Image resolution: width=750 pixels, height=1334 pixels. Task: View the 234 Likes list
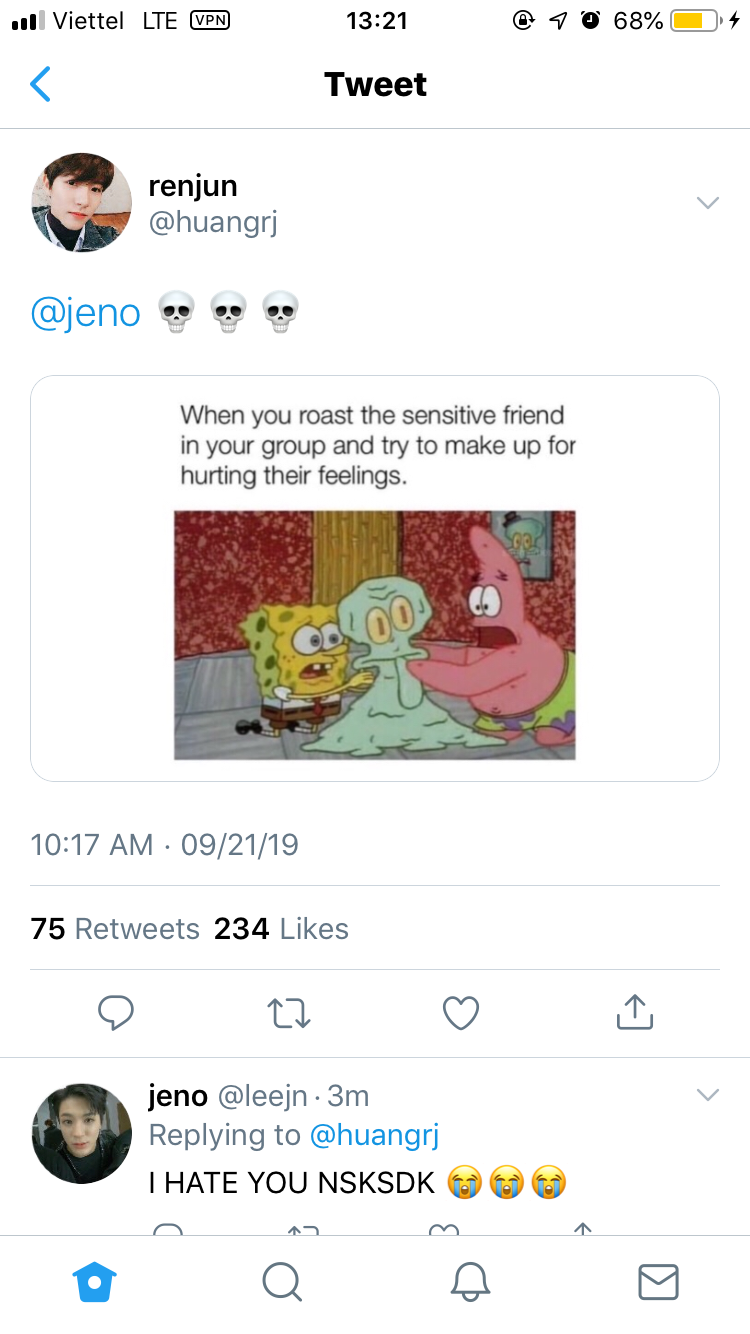281,929
